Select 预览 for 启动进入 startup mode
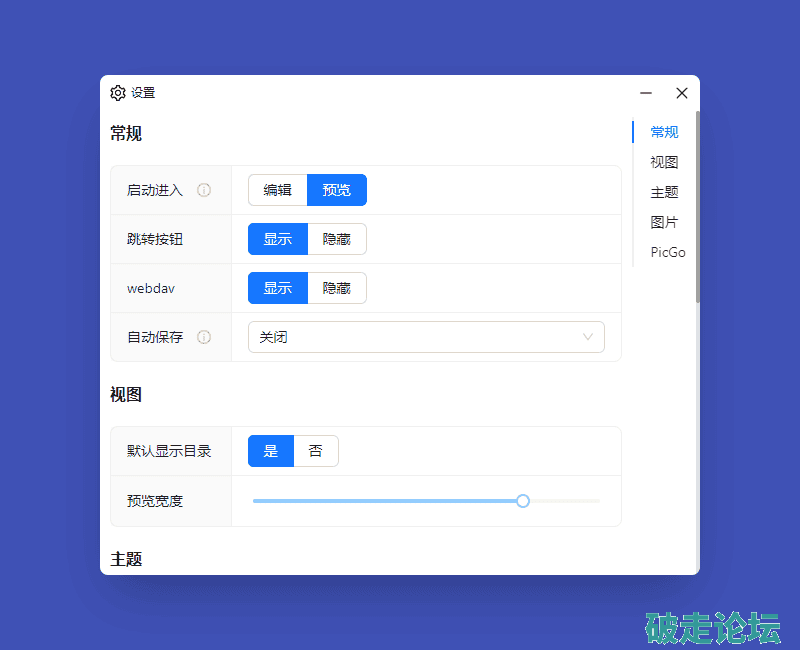The width and height of the screenshot is (800, 650). click(337, 190)
